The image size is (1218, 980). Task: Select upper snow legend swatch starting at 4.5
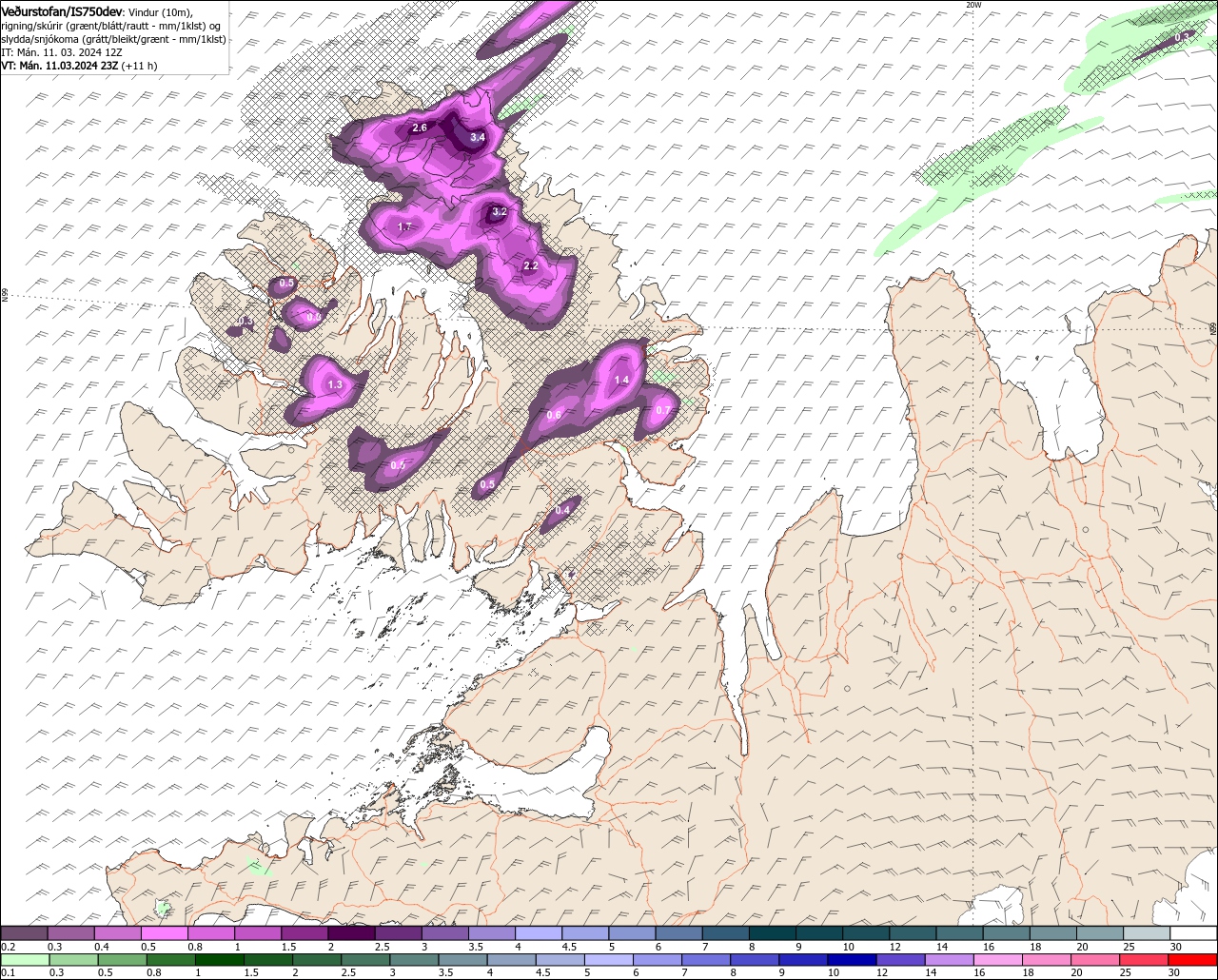pos(584,933)
